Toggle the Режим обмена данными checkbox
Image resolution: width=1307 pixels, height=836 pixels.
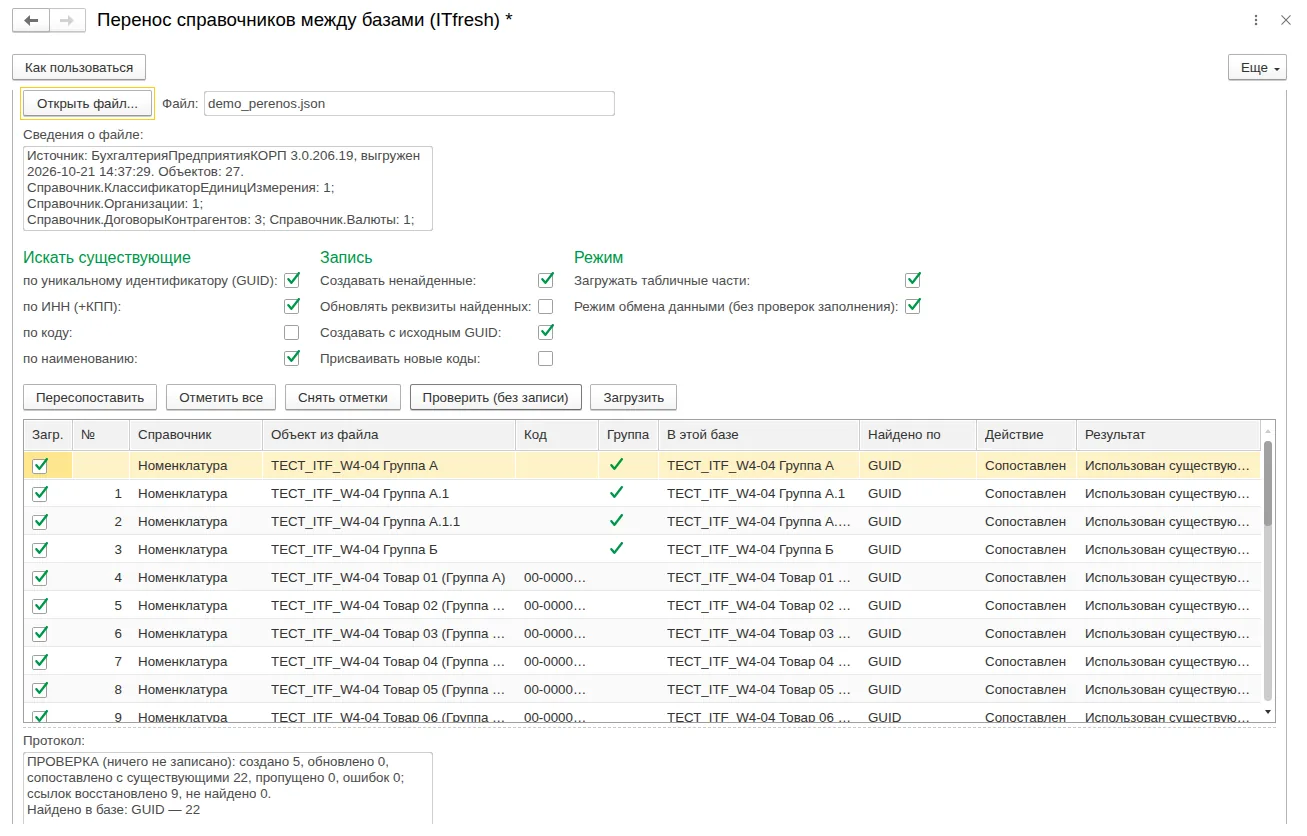(x=913, y=306)
